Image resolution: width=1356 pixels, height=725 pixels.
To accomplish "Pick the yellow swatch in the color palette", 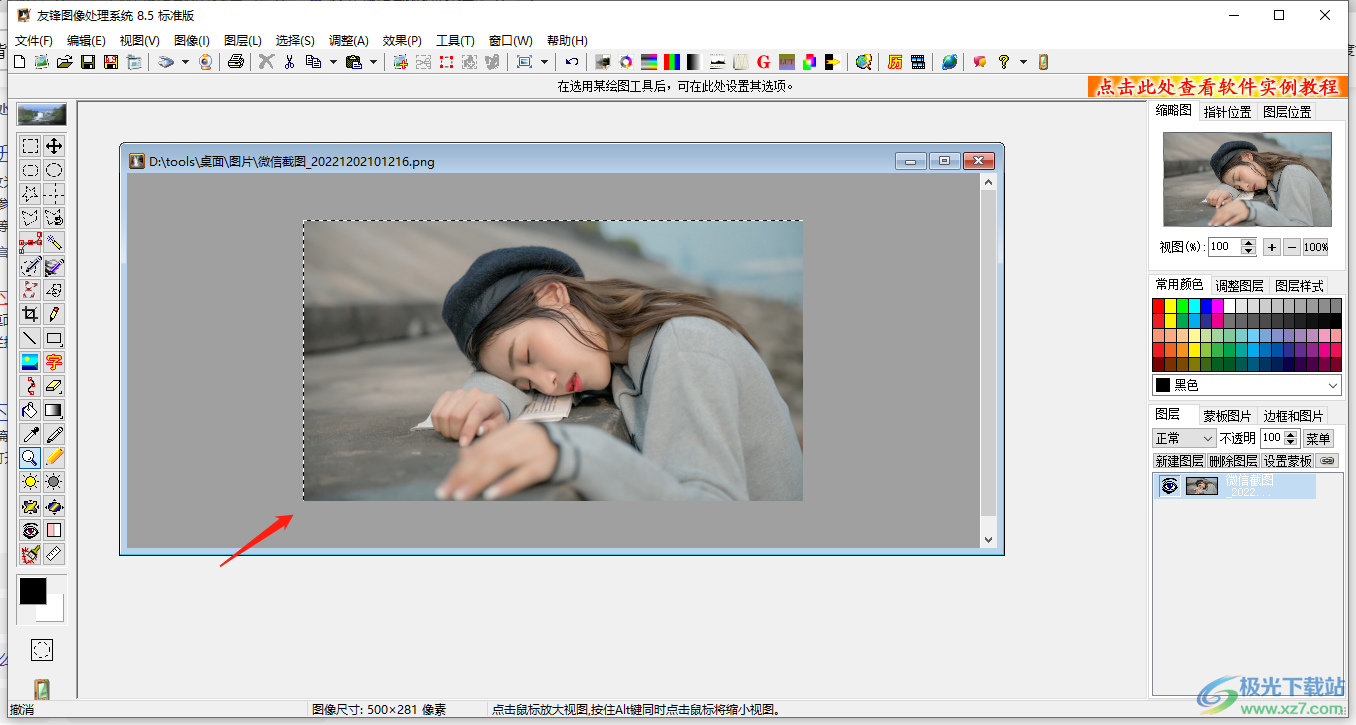I will point(1171,306).
